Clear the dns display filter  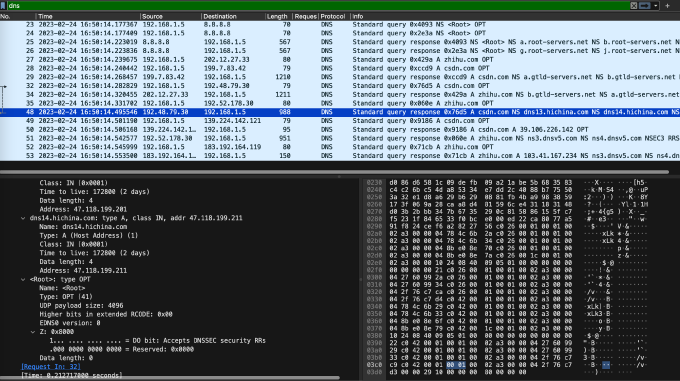point(634,6)
